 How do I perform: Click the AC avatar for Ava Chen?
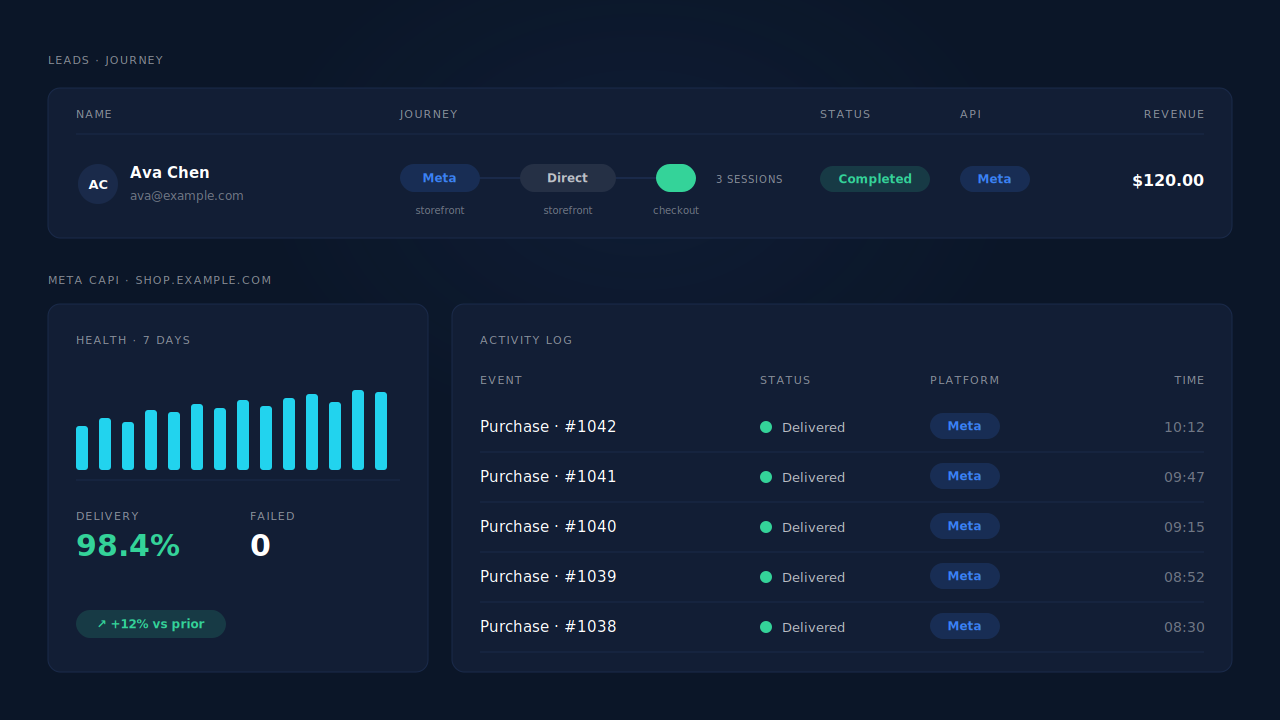98,184
